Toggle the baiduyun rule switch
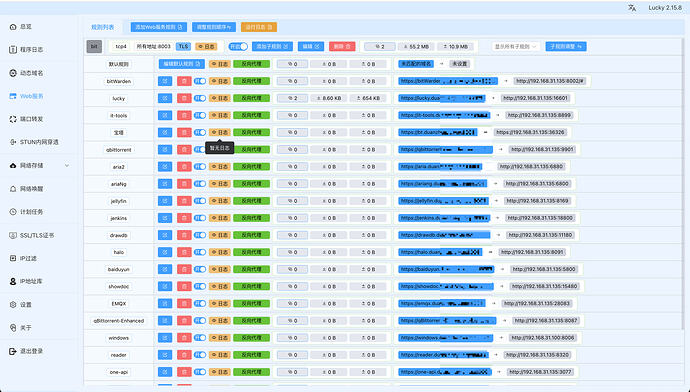 click(x=200, y=269)
